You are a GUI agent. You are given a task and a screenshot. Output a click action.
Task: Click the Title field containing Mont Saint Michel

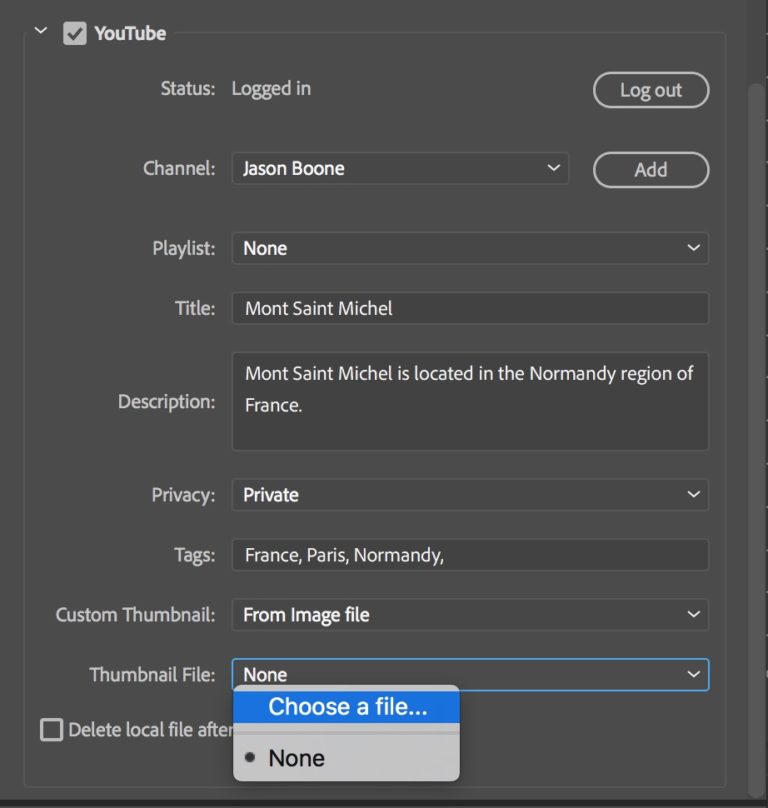(x=469, y=308)
